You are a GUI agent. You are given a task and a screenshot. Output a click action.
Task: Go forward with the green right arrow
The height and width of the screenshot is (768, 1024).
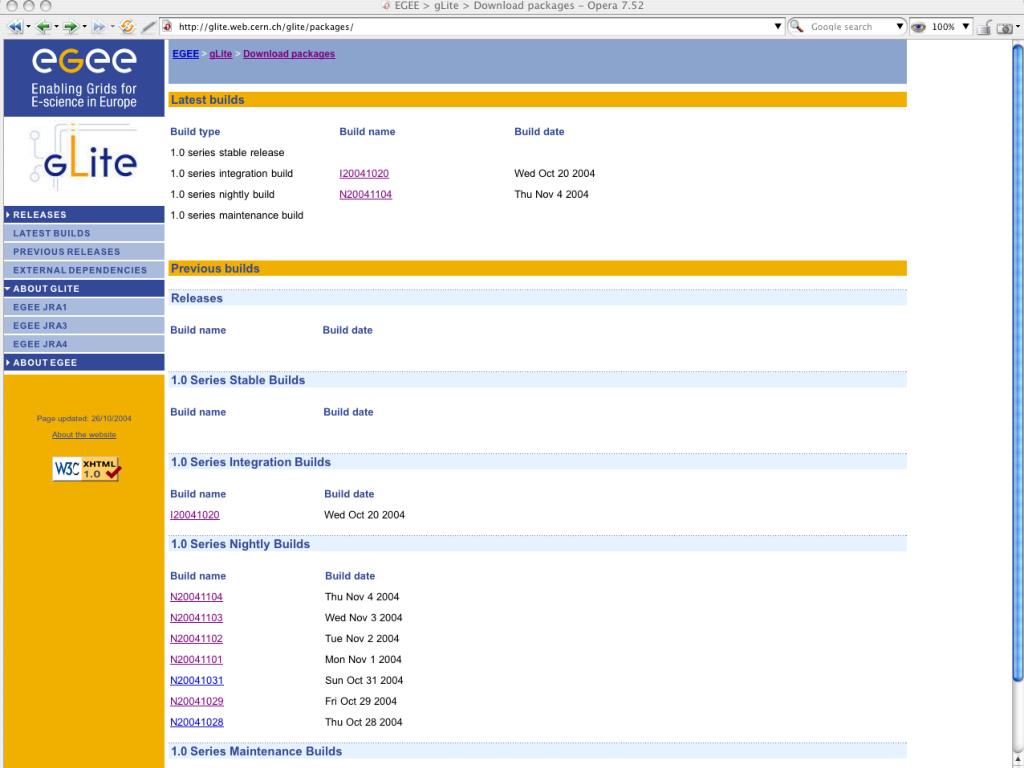click(71, 27)
